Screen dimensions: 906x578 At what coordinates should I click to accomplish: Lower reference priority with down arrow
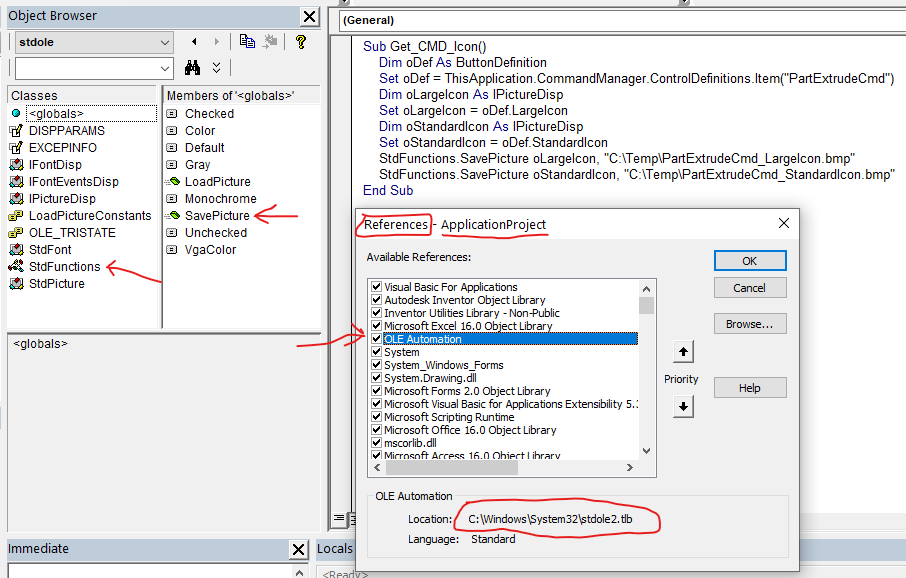point(682,407)
